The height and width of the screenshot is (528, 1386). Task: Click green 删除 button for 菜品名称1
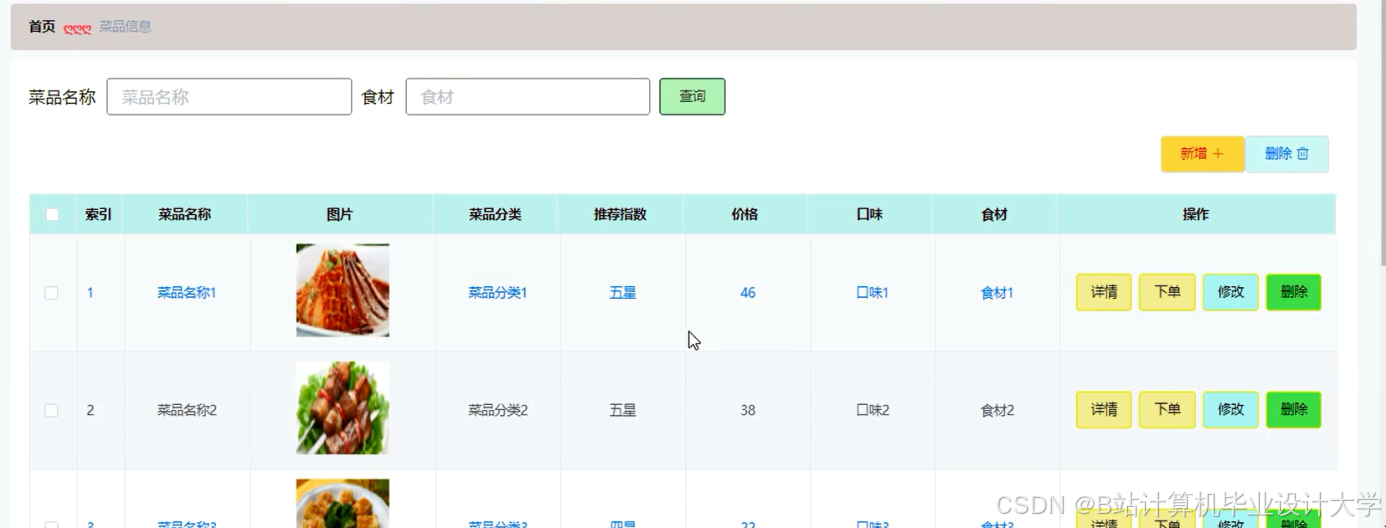[x=1294, y=293]
